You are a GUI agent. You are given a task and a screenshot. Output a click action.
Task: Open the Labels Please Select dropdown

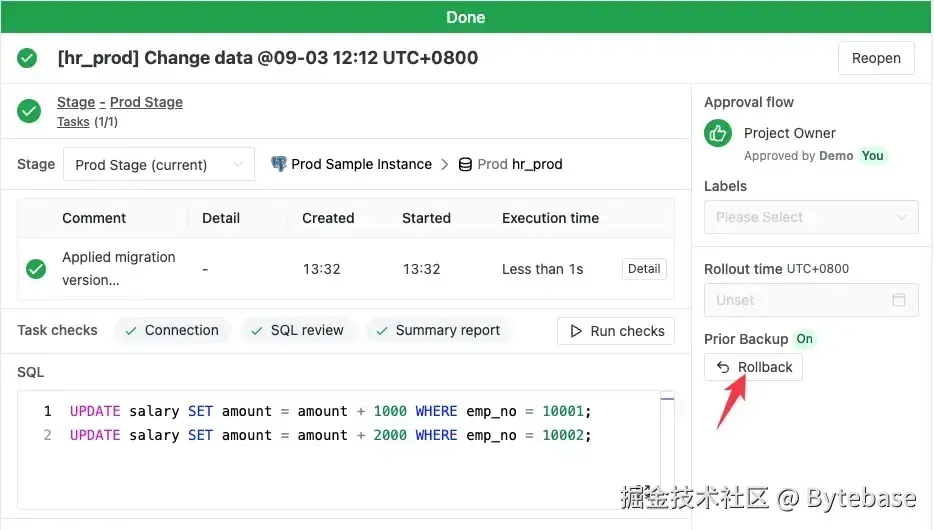pyautogui.click(x=811, y=217)
